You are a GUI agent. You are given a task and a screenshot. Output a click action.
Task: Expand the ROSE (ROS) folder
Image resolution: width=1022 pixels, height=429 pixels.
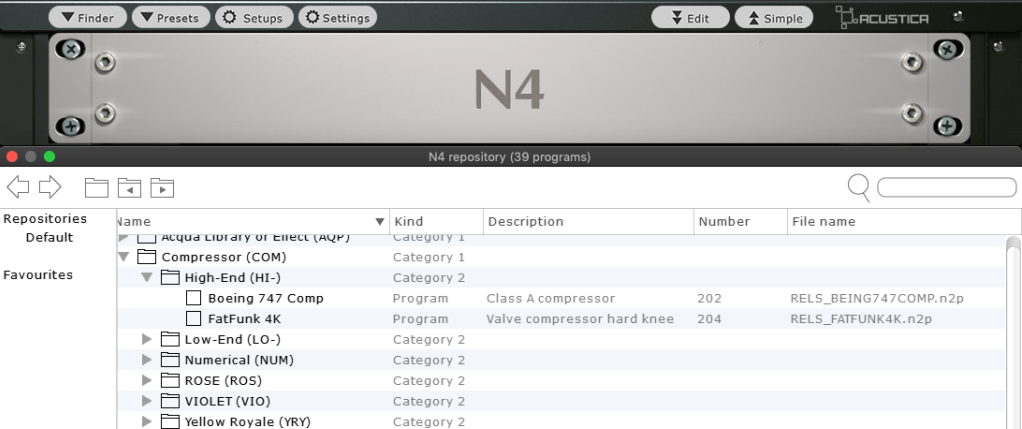pos(147,381)
